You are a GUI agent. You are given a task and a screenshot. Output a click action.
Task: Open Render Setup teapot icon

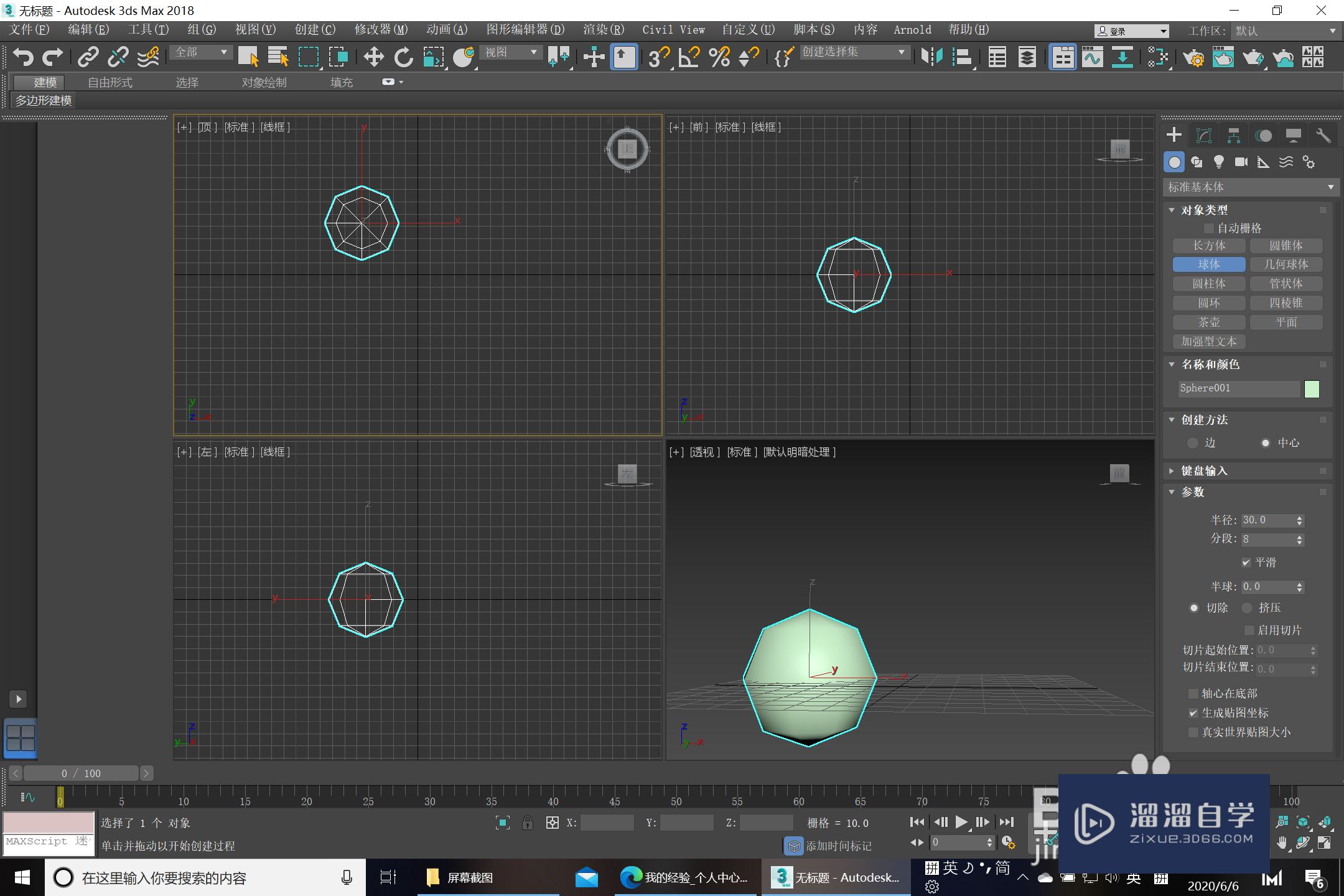tap(1193, 57)
